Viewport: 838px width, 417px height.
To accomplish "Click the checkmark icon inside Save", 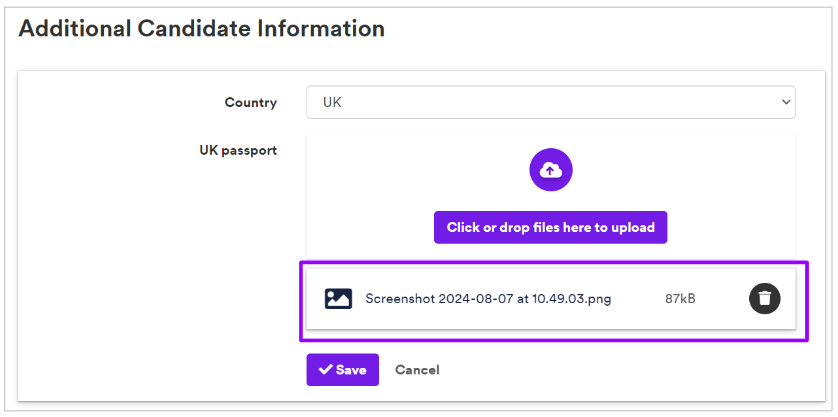I will (325, 369).
